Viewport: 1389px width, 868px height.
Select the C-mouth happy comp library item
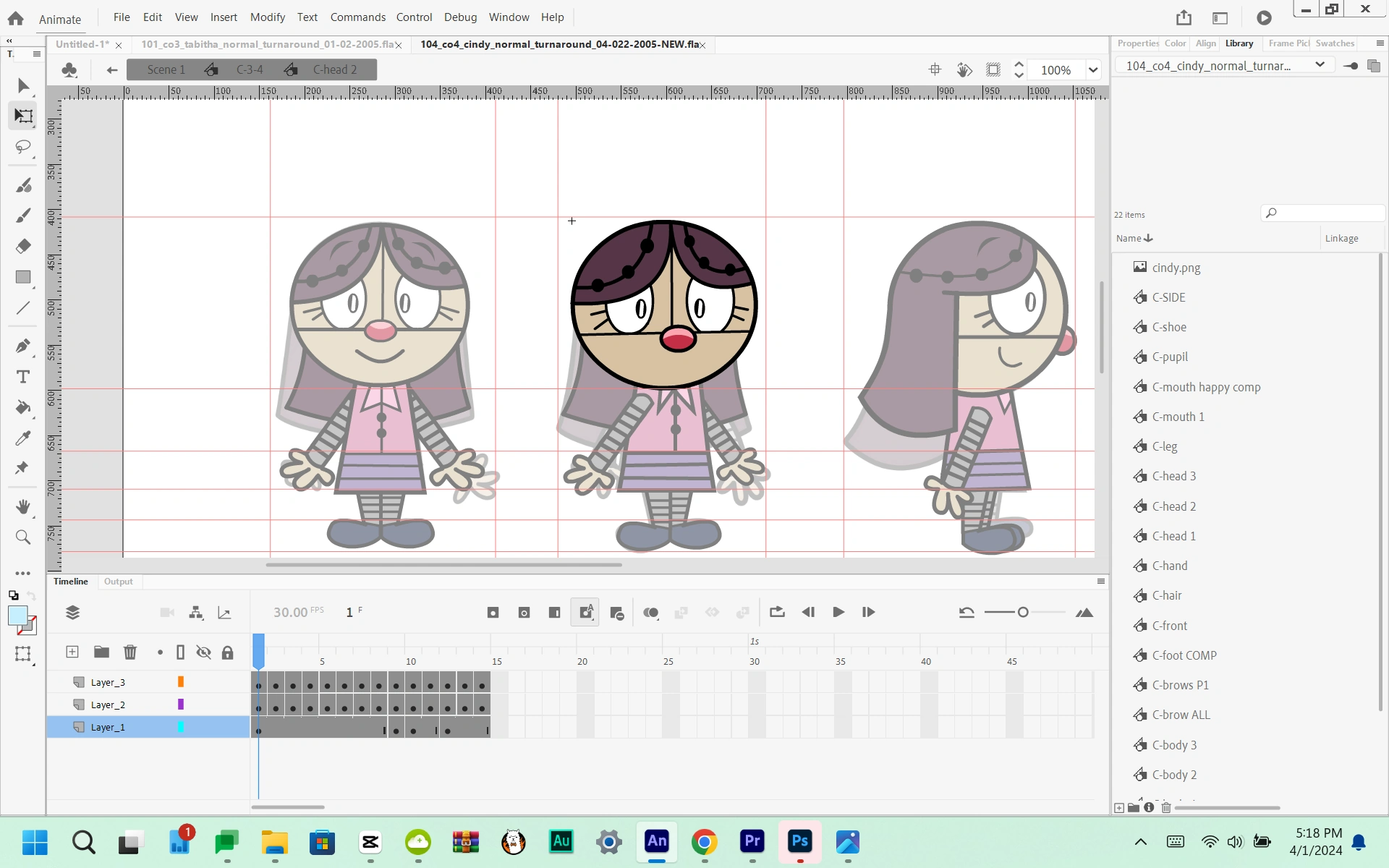(1206, 387)
